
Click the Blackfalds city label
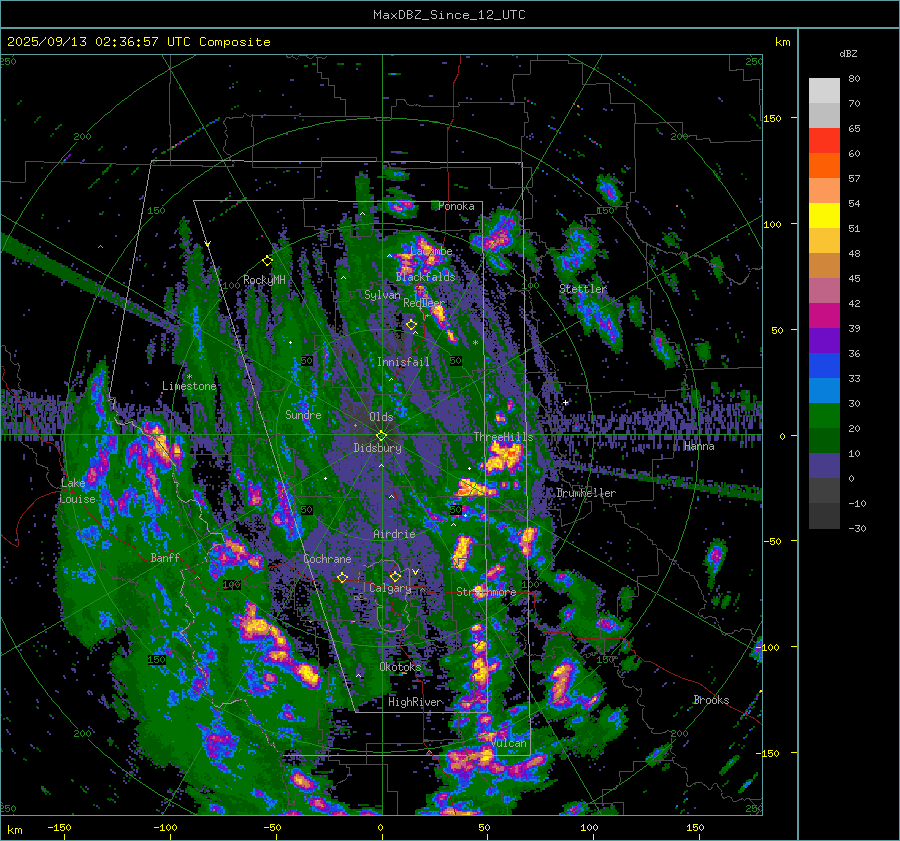425,277
